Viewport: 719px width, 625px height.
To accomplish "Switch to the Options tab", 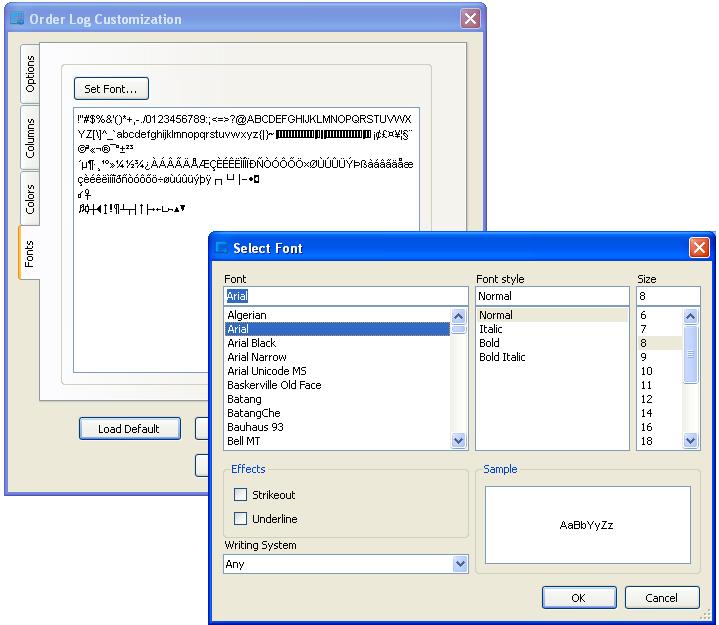I will (30, 74).
